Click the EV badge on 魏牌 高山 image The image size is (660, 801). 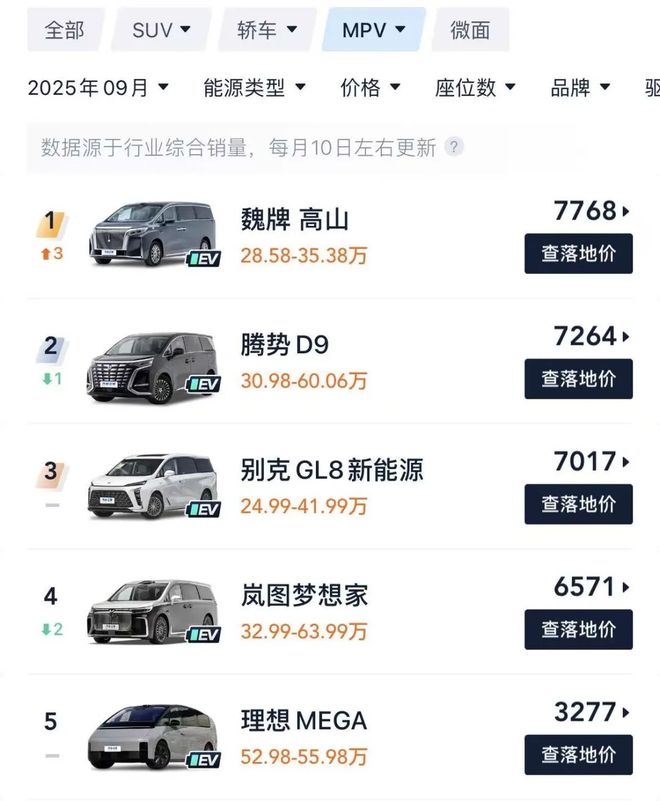coord(204,259)
